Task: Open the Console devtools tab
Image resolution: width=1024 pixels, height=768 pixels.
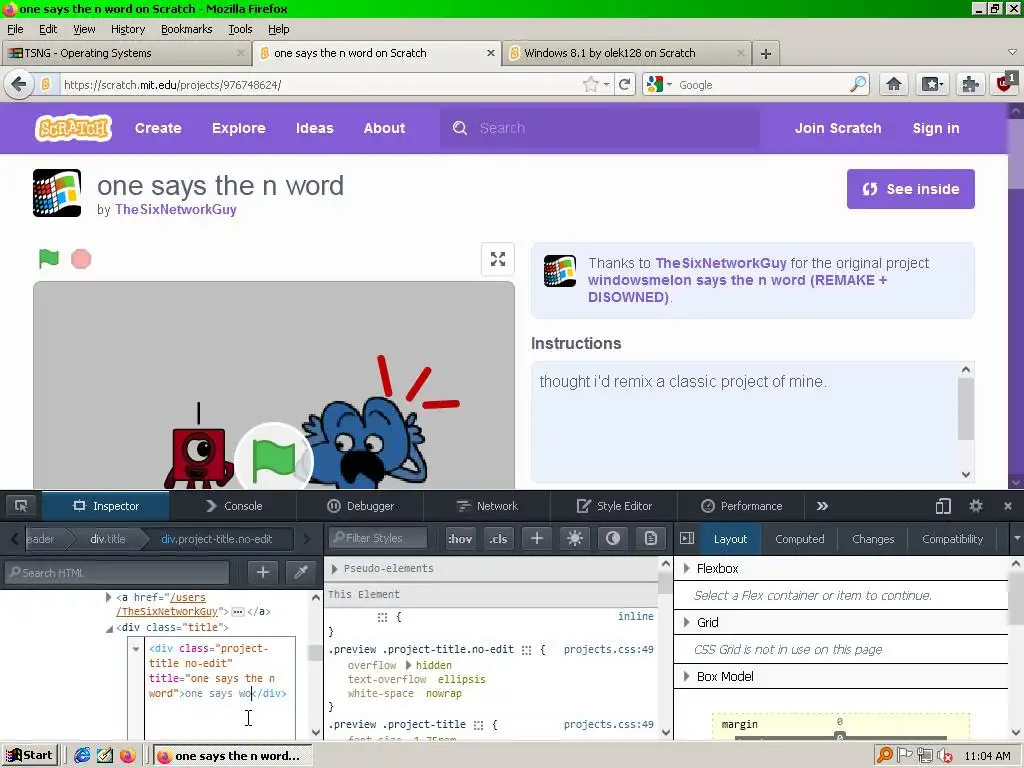Action: 234,506
